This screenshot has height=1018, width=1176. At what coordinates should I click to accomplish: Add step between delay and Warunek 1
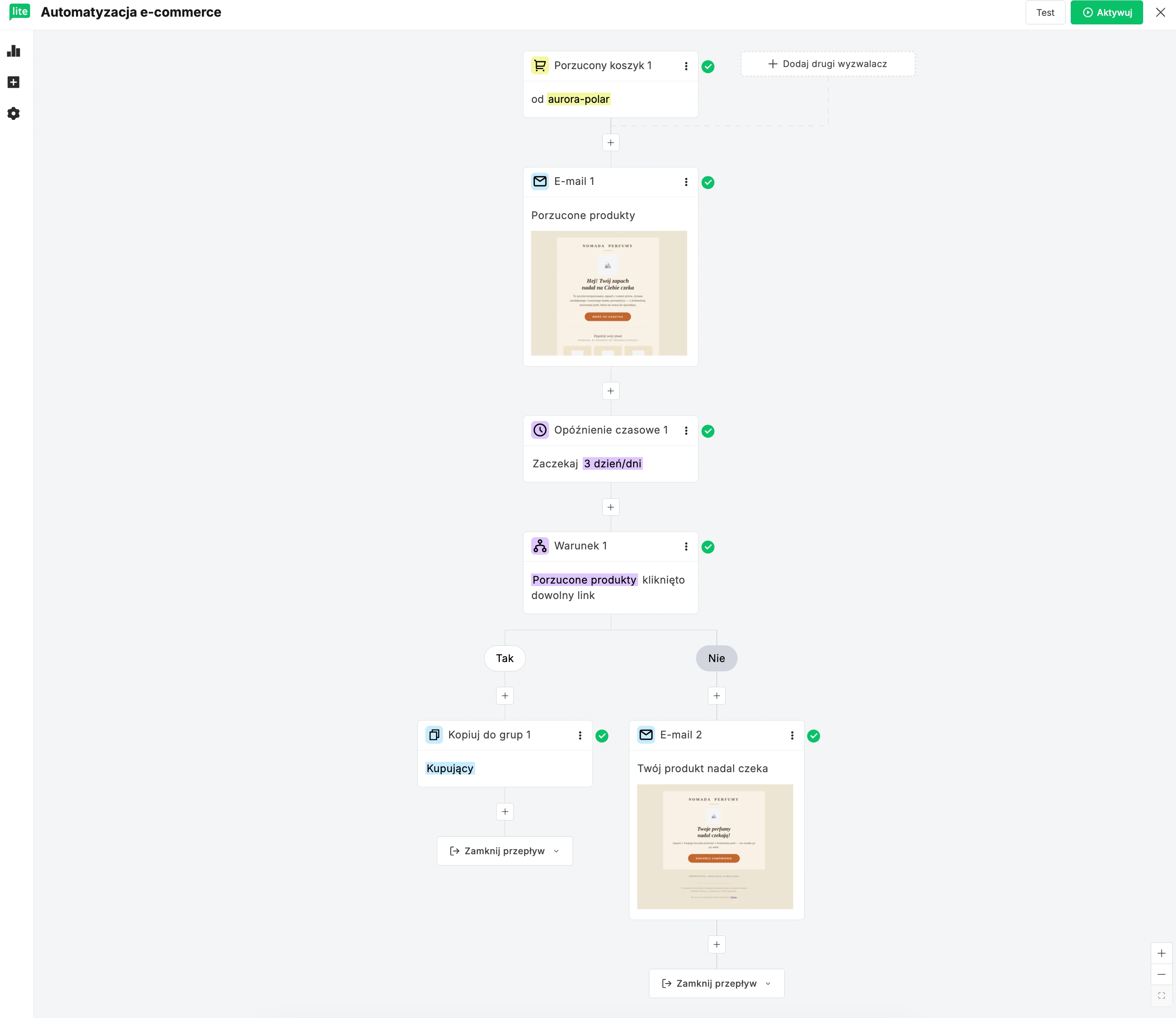(611, 507)
